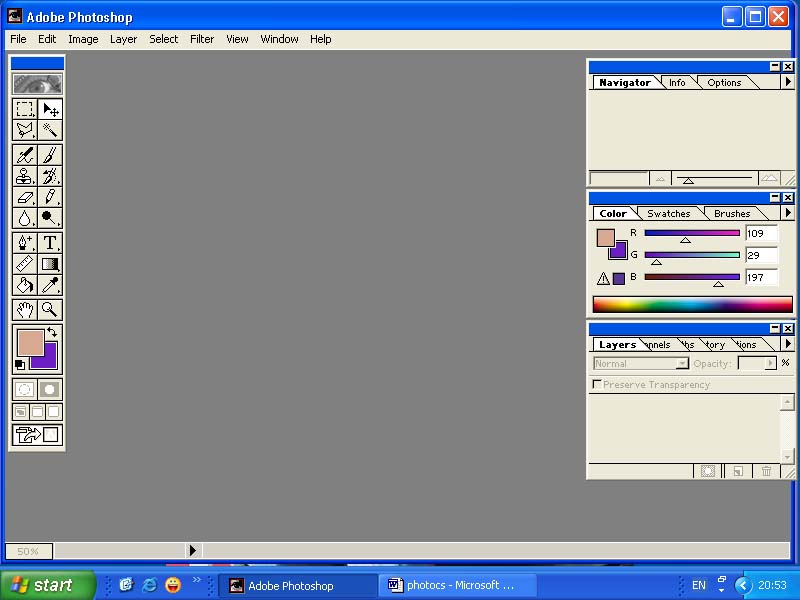Viewport: 800px width, 600px height.
Task: Switch to the Info tab
Action: click(677, 83)
